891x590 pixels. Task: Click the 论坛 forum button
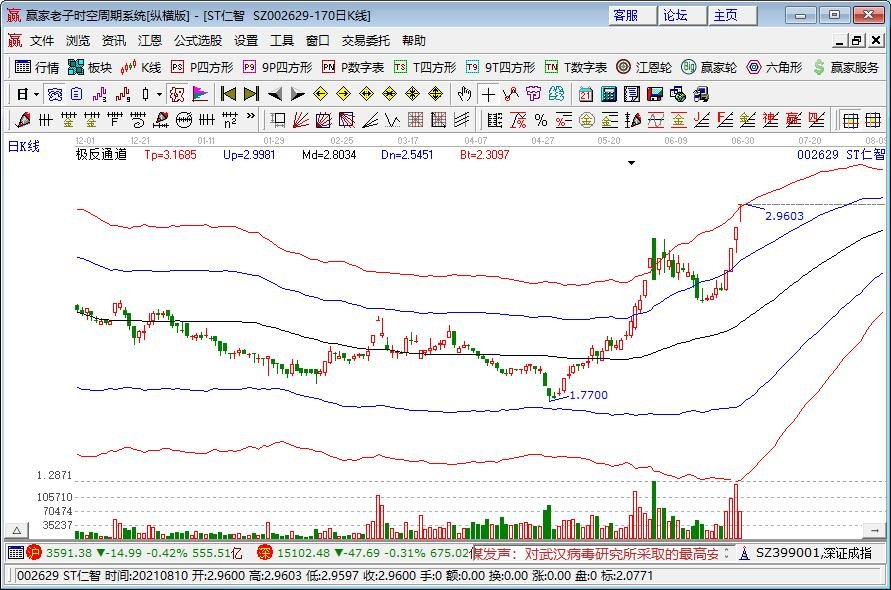coord(676,15)
